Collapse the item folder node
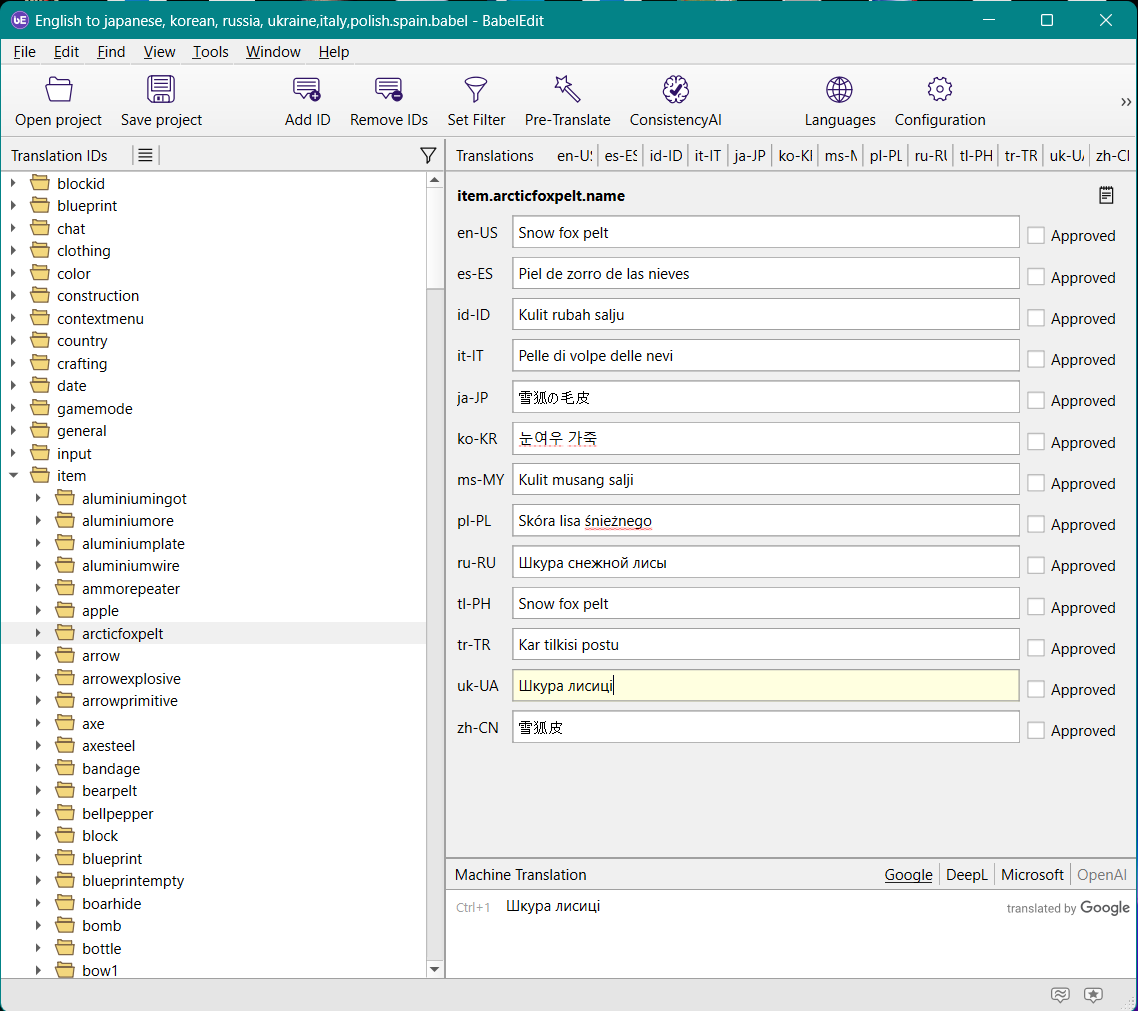Viewport: 1138px width, 1011px height. coord(14,476)
